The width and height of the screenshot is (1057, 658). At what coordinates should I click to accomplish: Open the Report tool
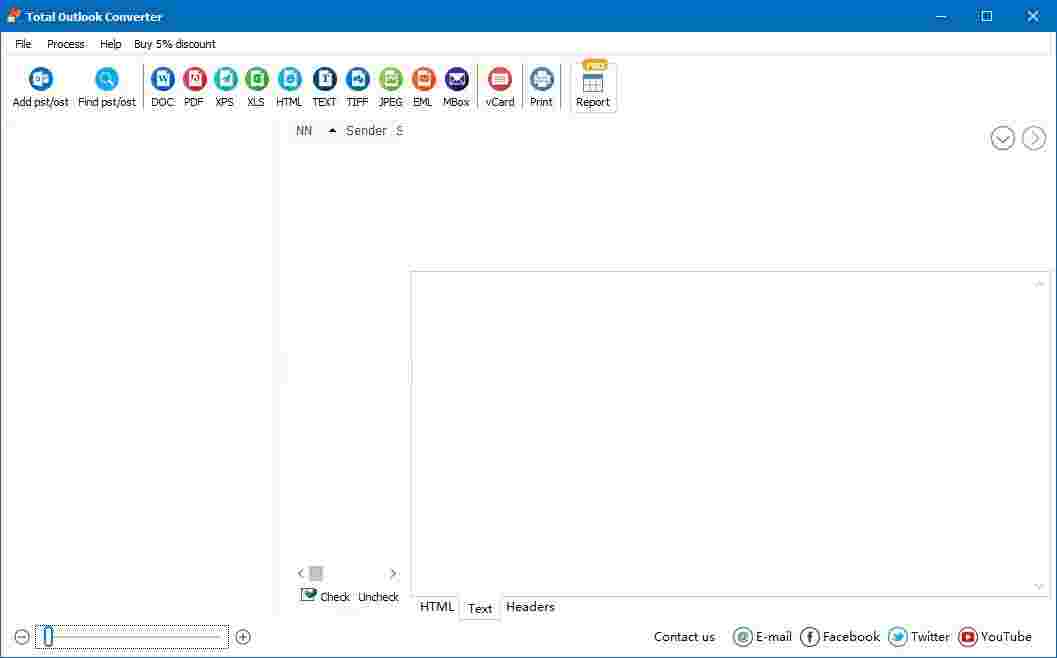tap(593, 88)
